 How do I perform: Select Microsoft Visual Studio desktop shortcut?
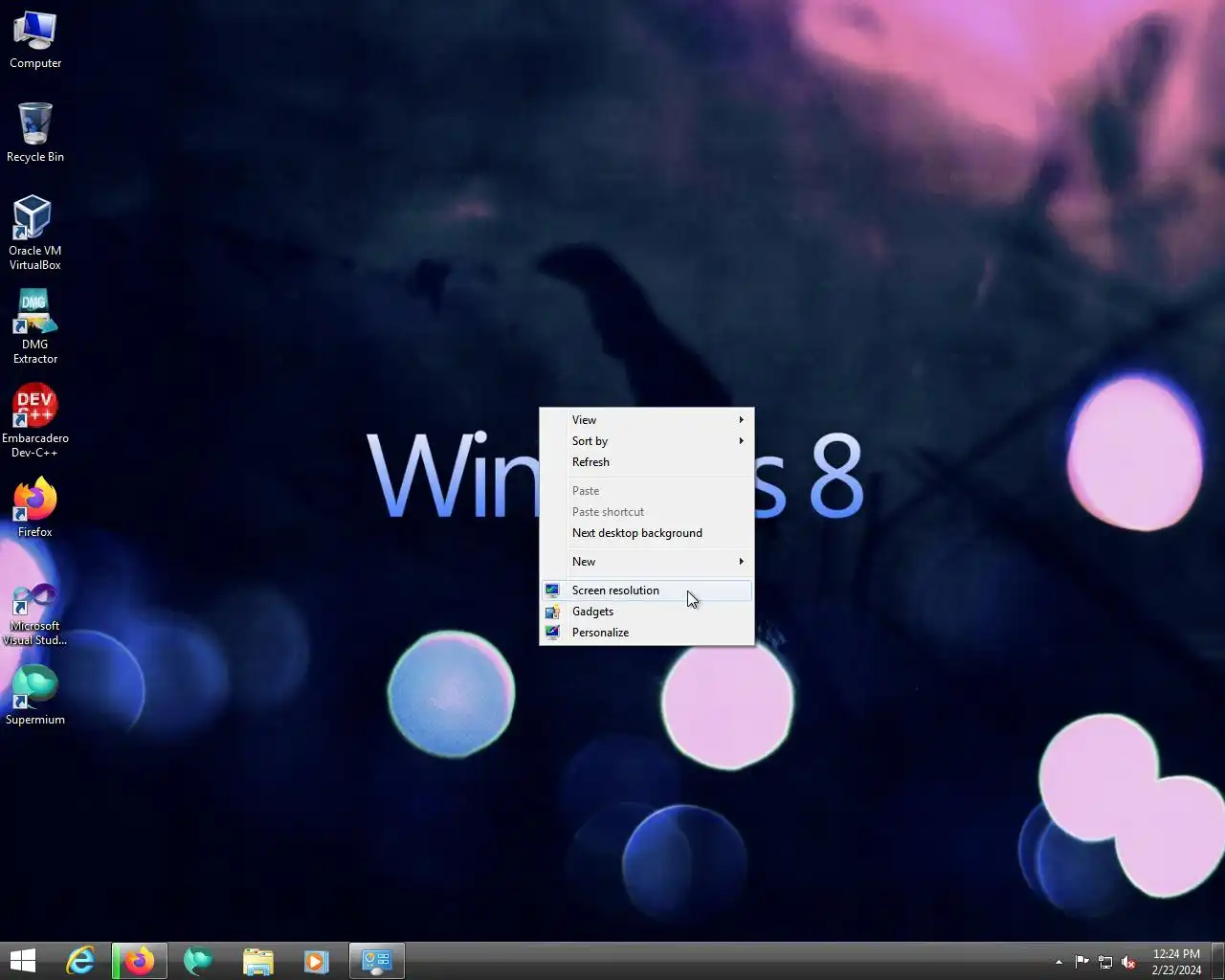pos(35,613)
